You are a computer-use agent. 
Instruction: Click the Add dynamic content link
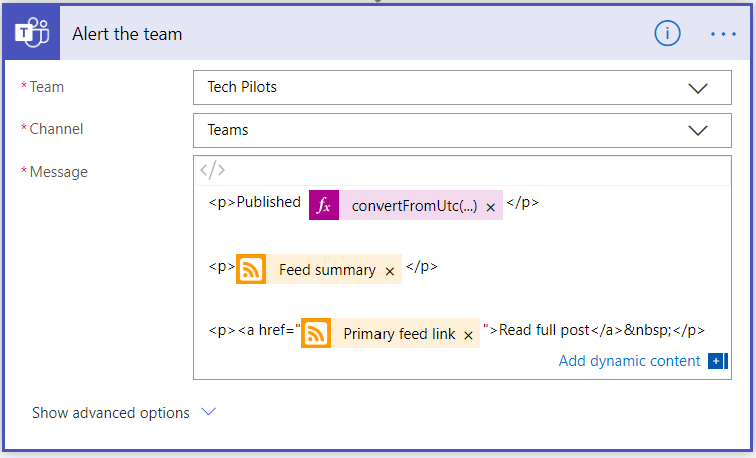(x=629, y=361)
